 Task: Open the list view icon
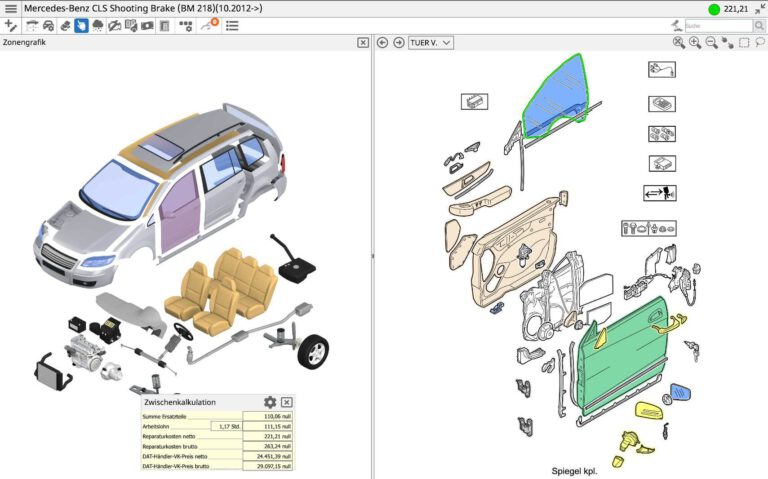(232, 25)
